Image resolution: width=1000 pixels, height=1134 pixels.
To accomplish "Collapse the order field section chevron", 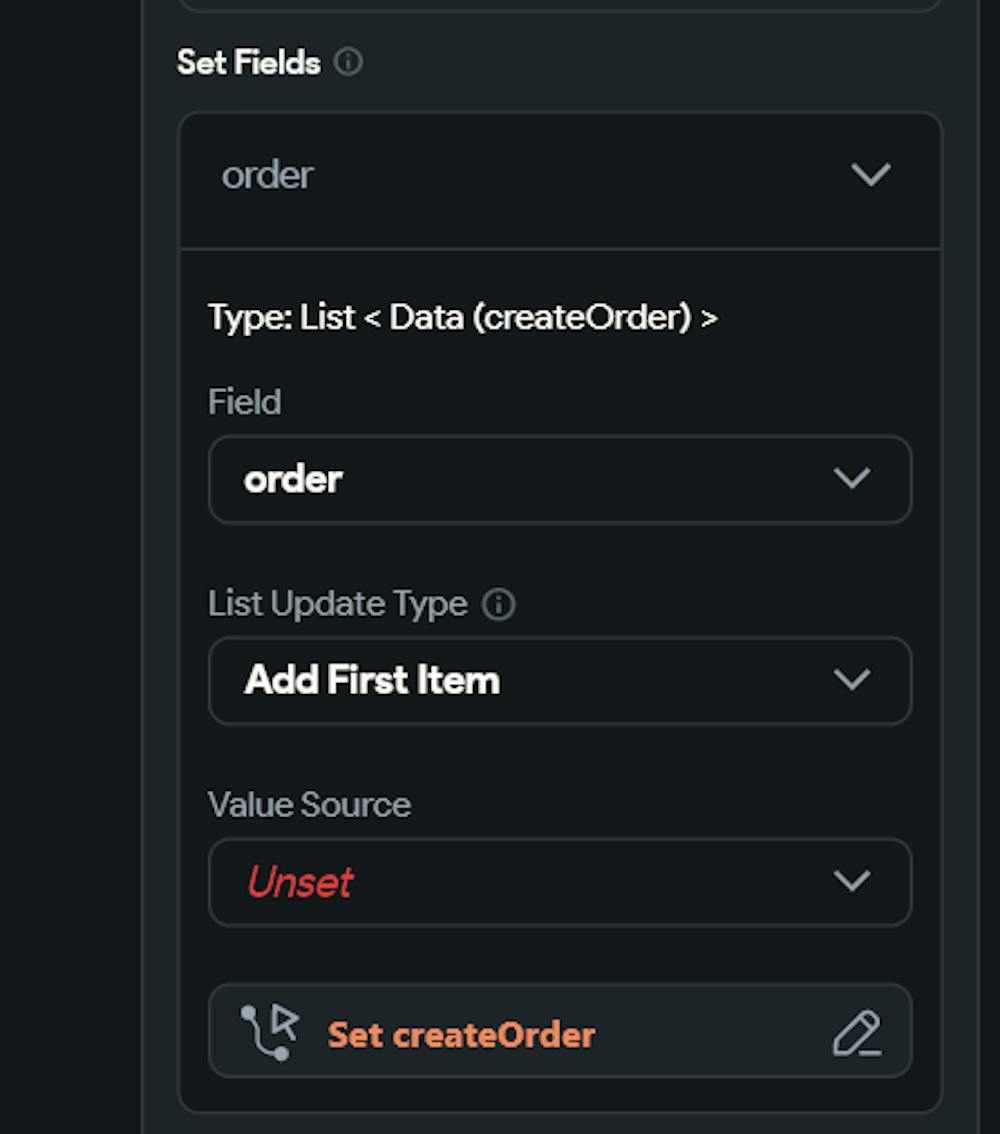I will pos(870,175).
